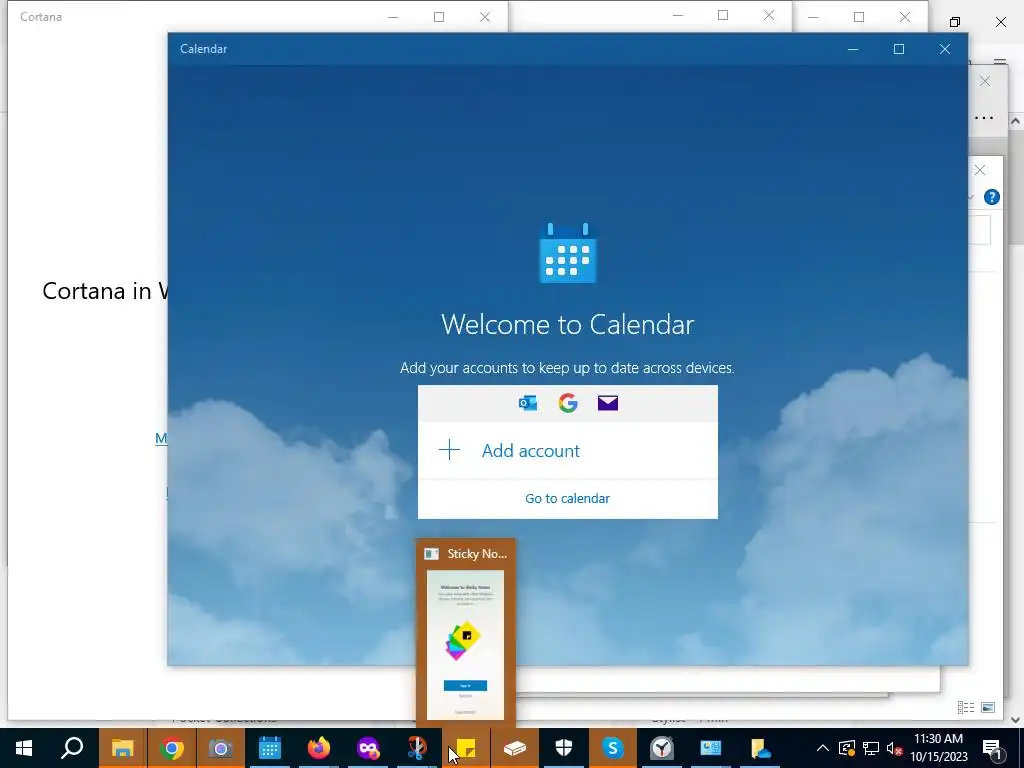The height and width of the screenshot is (768, 1024).
Task: Click Add account in Calendar welcome
Action: coord(530,451)
